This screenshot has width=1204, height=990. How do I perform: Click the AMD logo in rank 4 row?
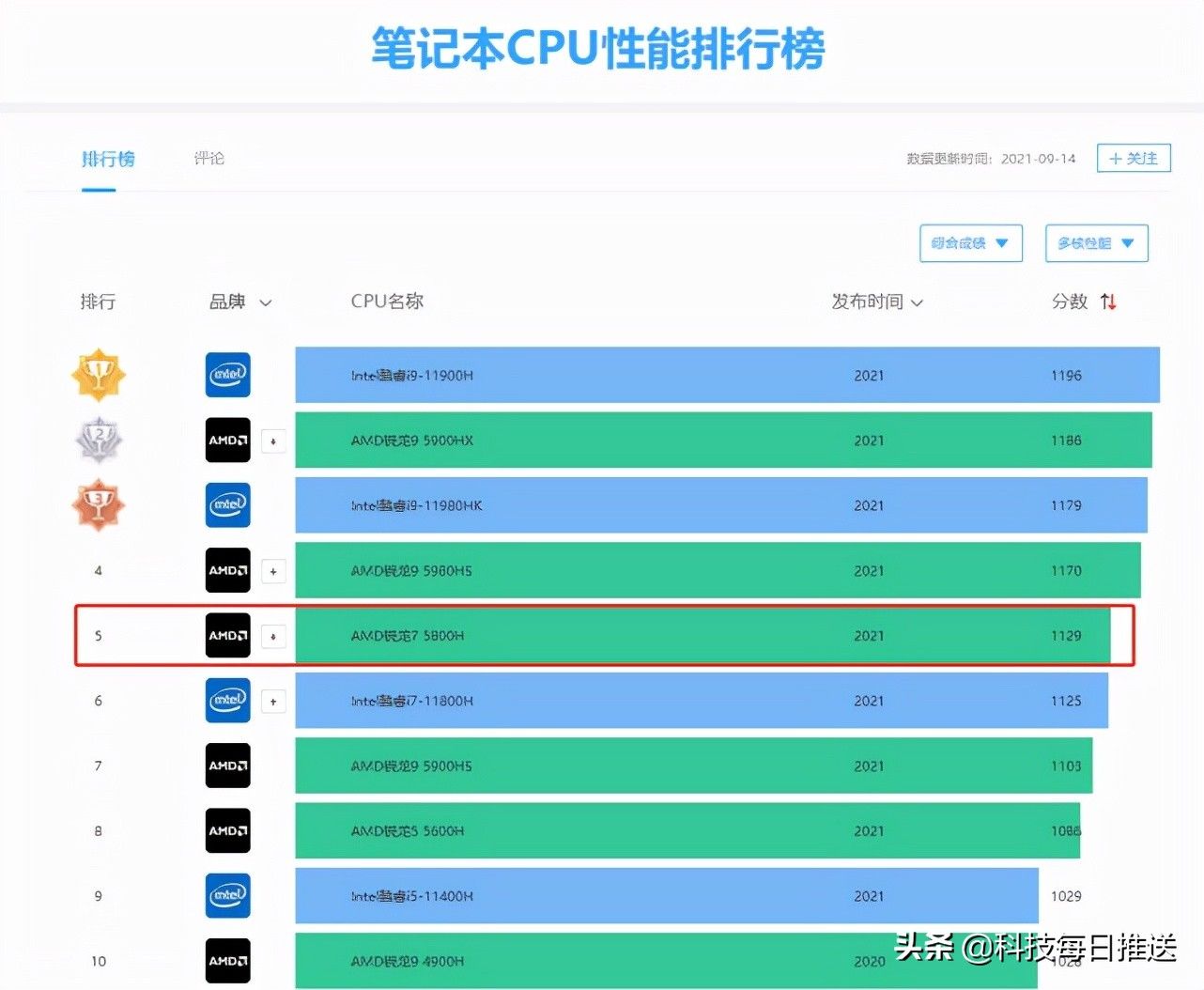(x=228, y=570)
